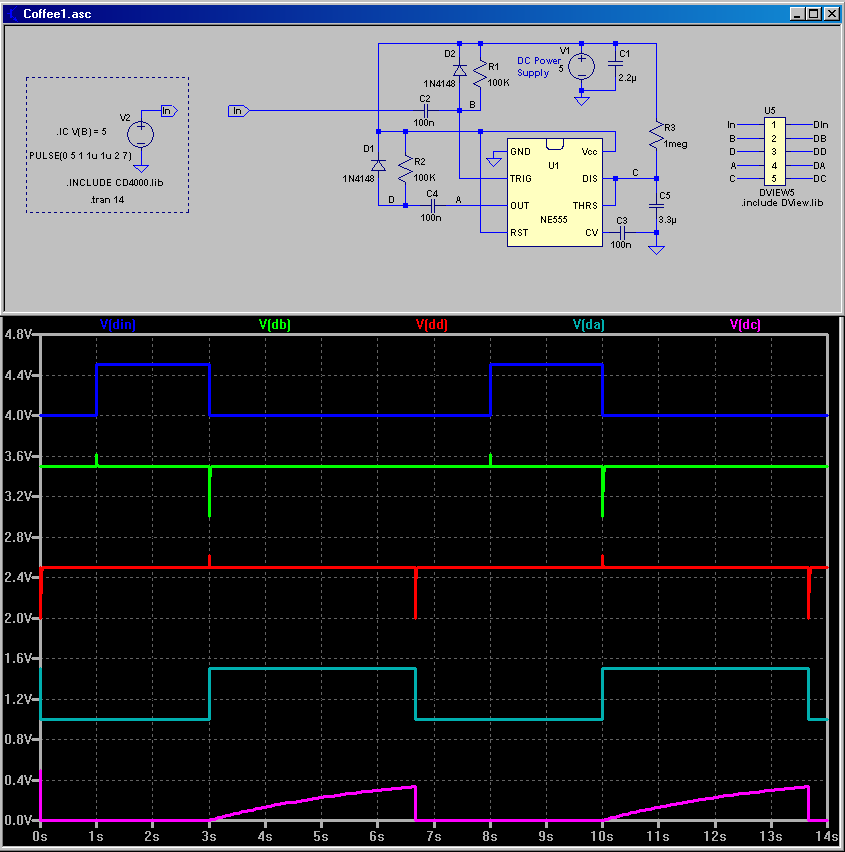Click the .INCLUDE CD4000.lib directive
The width and height of the screenshot is (845, 852).
[115, 183]
